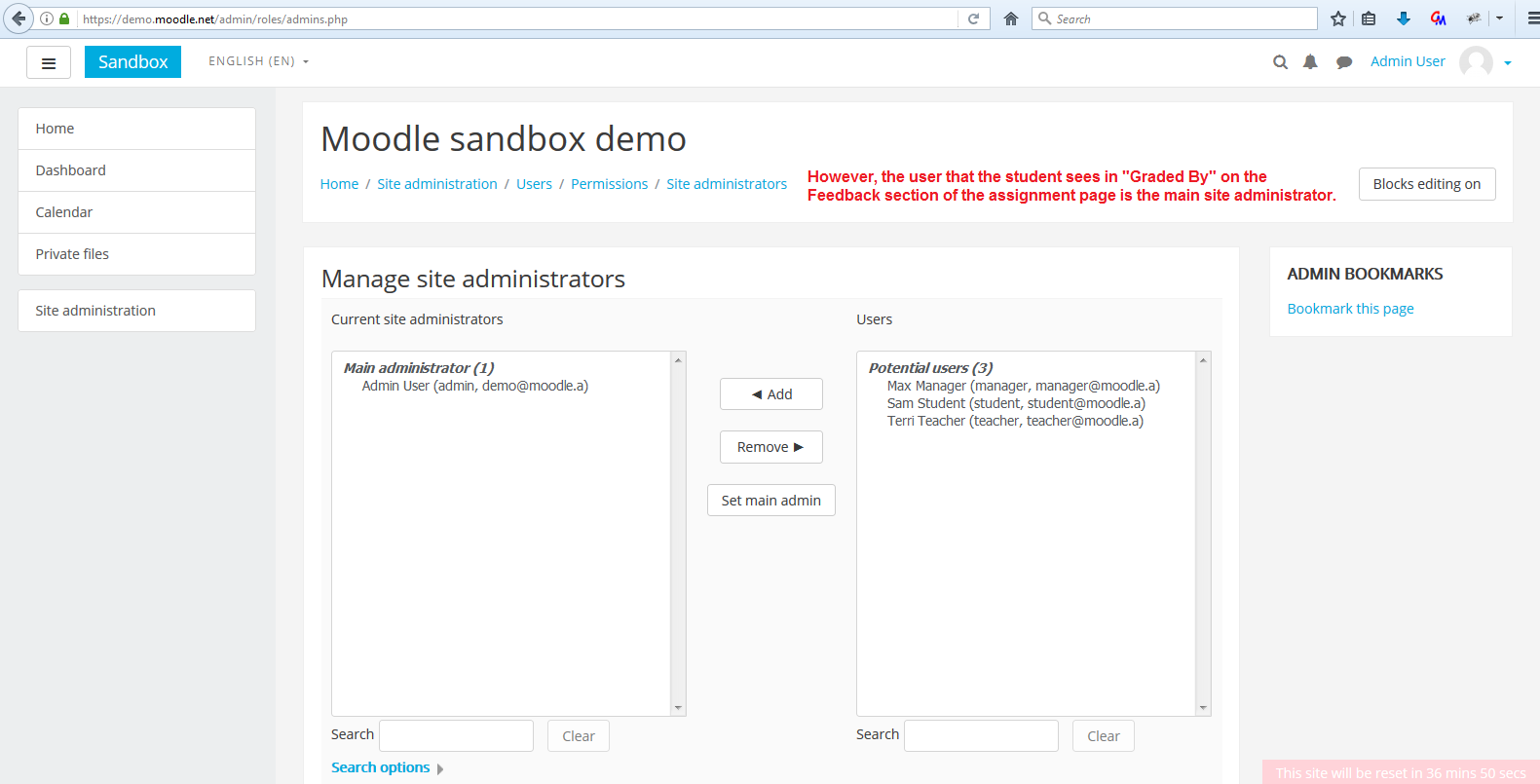
Task: Open Home in the side navigation
Action: [136, 129]
